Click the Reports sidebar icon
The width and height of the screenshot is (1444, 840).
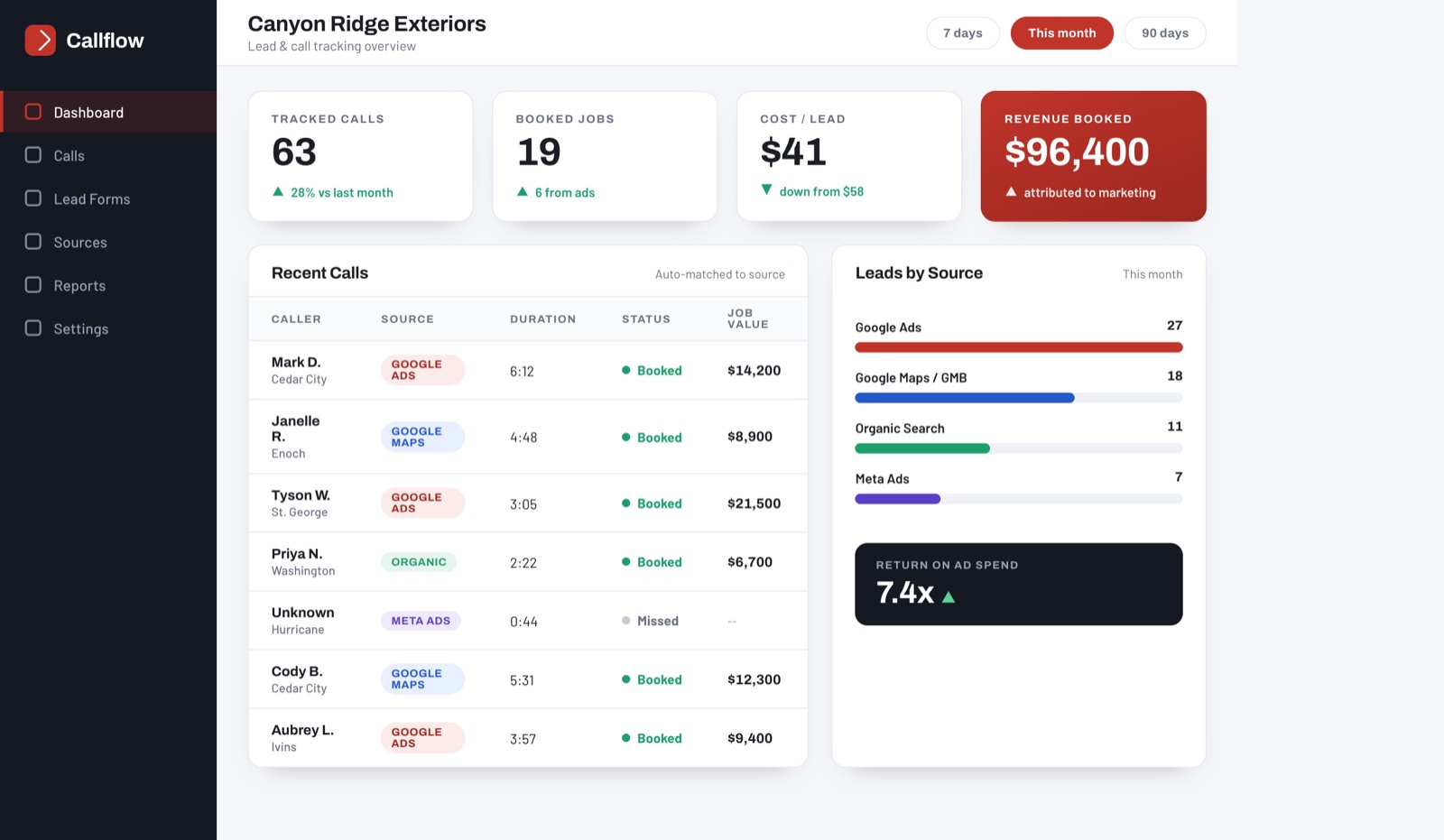click(x=33, y=285)
